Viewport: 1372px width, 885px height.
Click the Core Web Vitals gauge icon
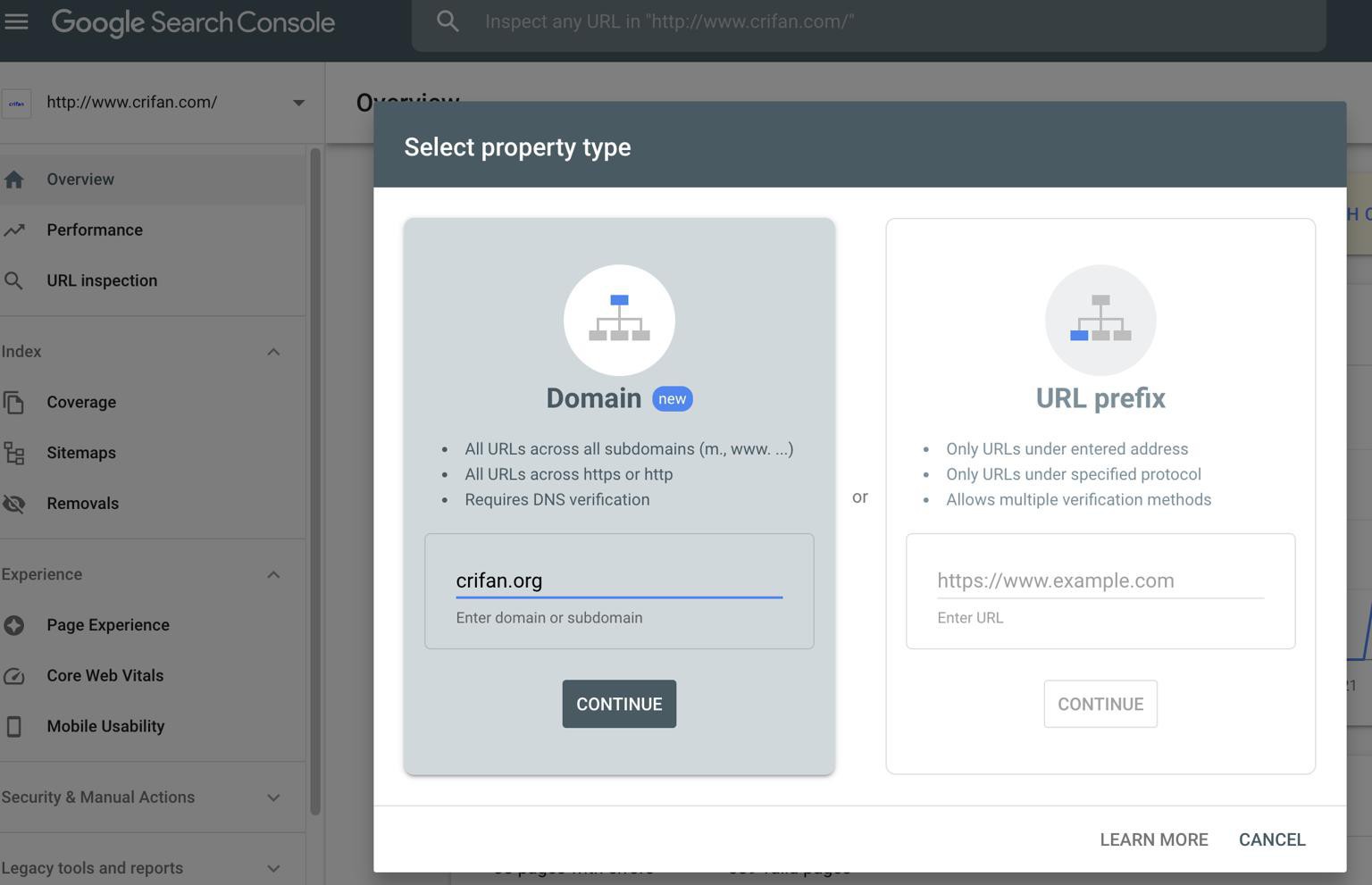(13, 676)
